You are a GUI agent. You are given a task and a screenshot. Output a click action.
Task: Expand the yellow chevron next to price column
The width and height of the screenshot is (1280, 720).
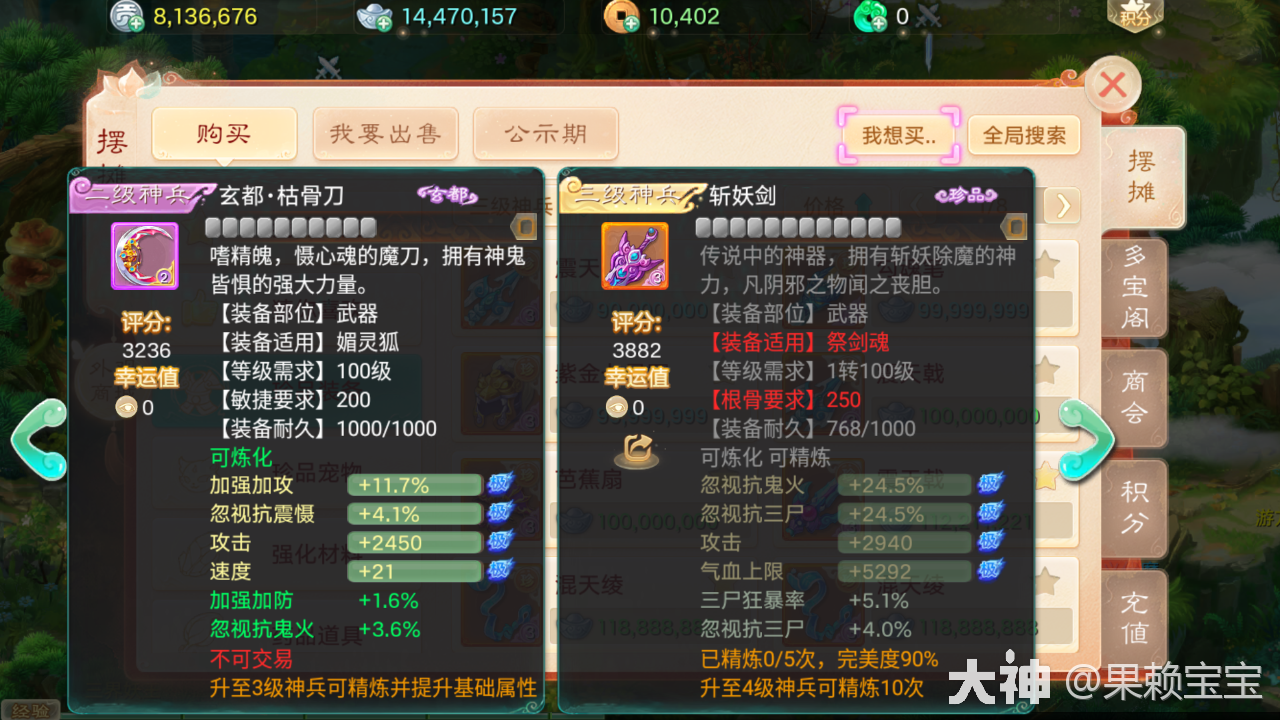coord(1063,206)
